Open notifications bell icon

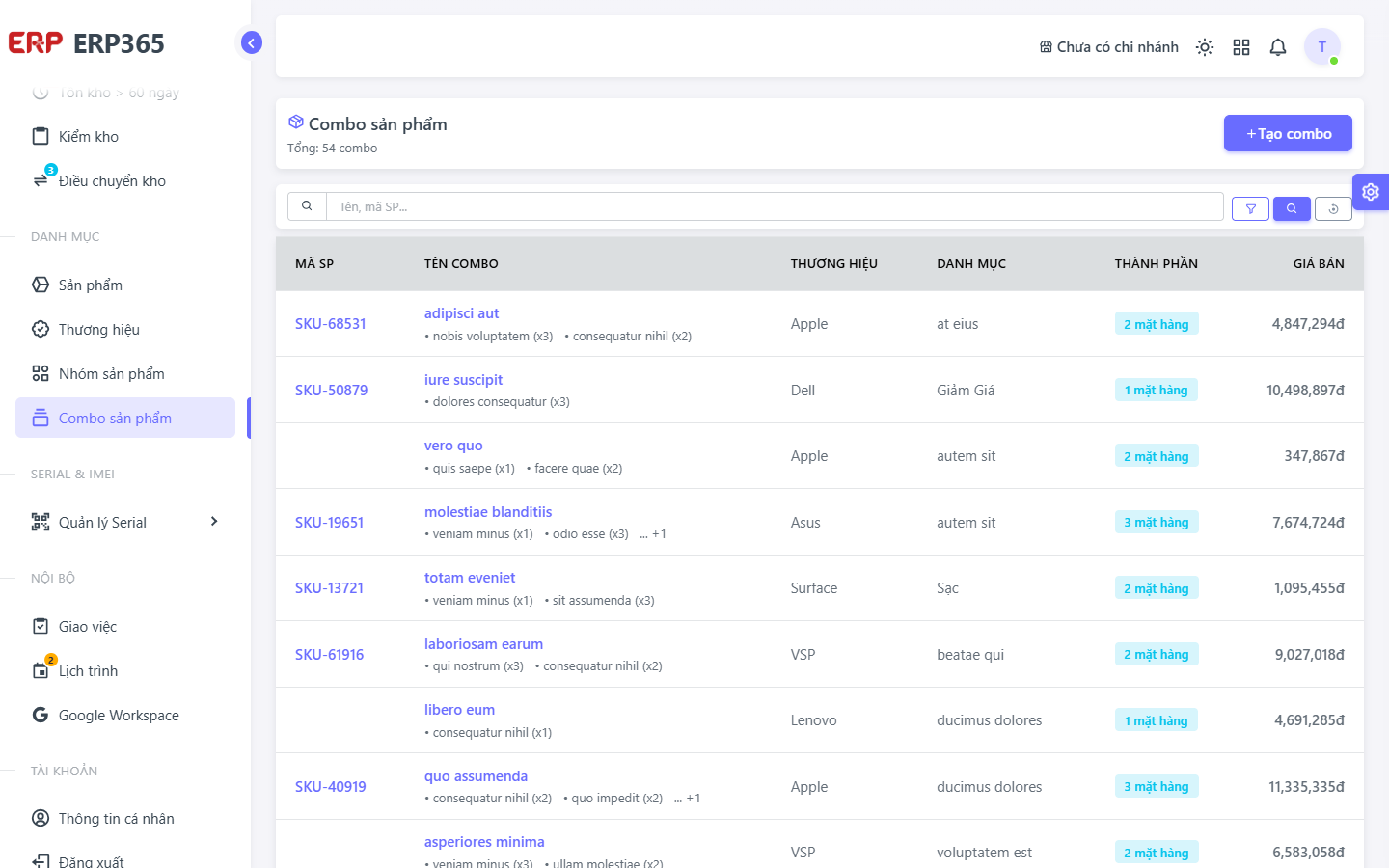click(1278, 47)
